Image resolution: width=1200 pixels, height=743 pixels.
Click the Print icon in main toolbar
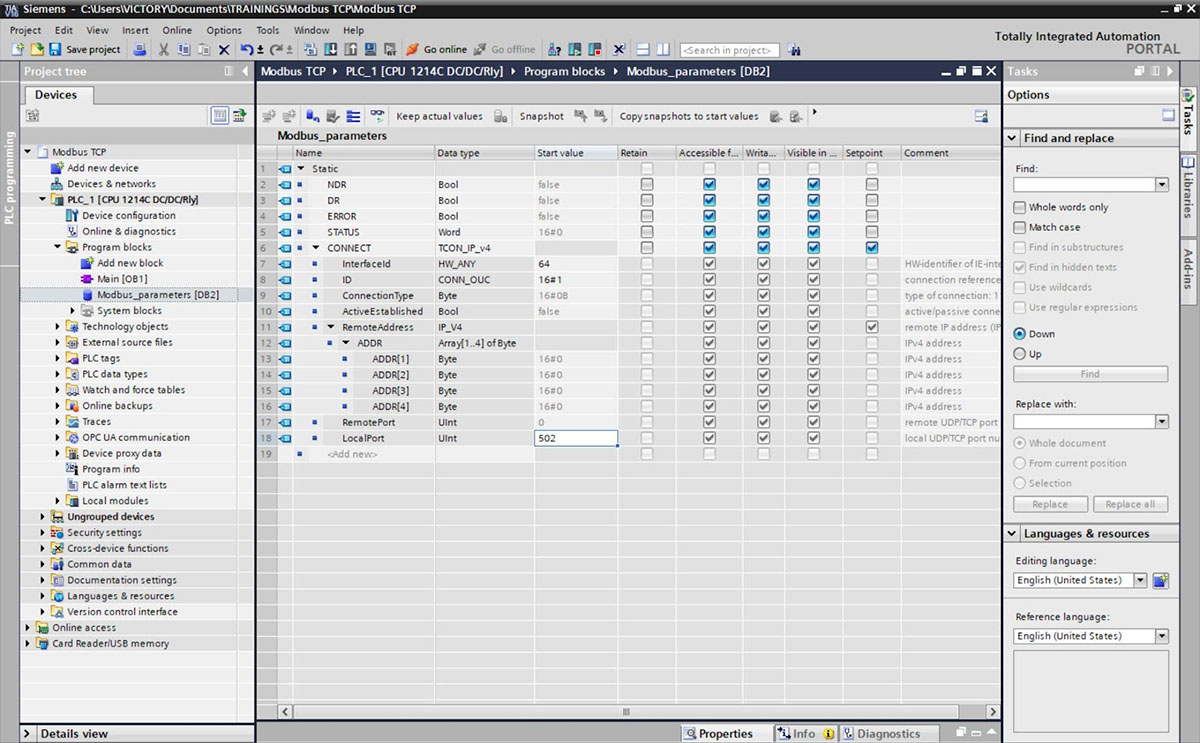141,49
